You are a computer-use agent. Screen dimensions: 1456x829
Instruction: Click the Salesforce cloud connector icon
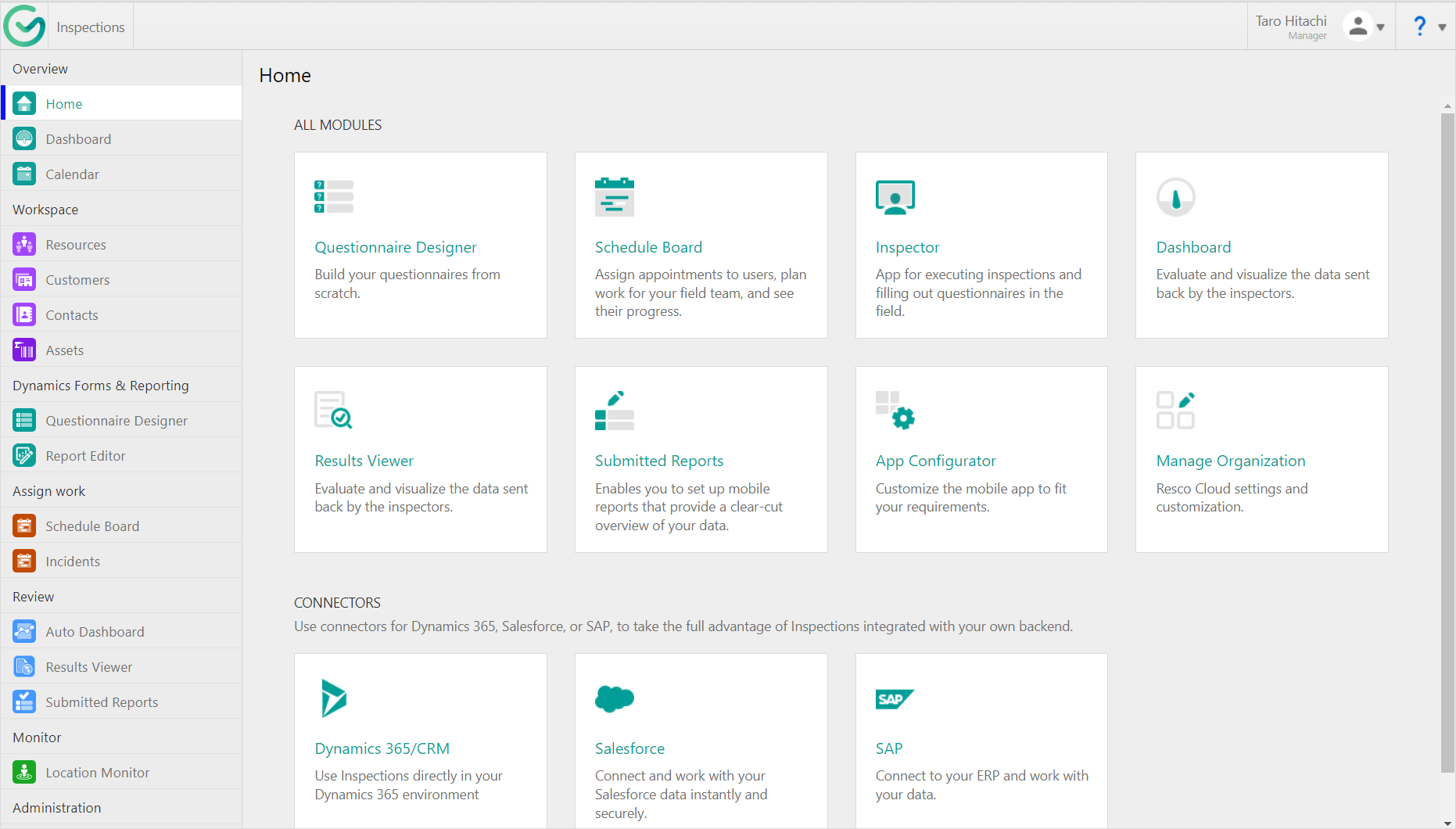coord(615,698)
